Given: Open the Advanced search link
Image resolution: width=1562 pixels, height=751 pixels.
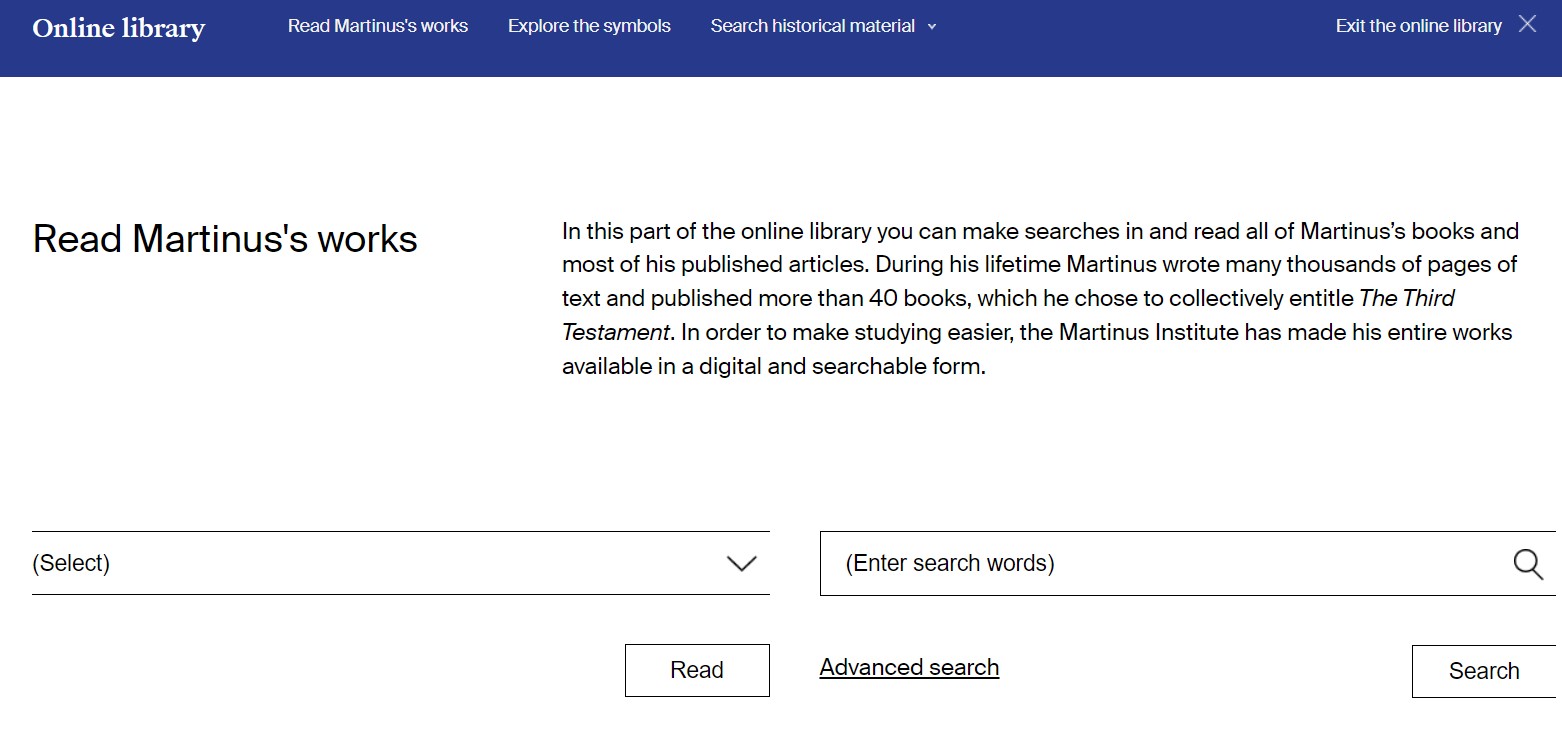Looking at the screenshot, I should tap(909, 667).
